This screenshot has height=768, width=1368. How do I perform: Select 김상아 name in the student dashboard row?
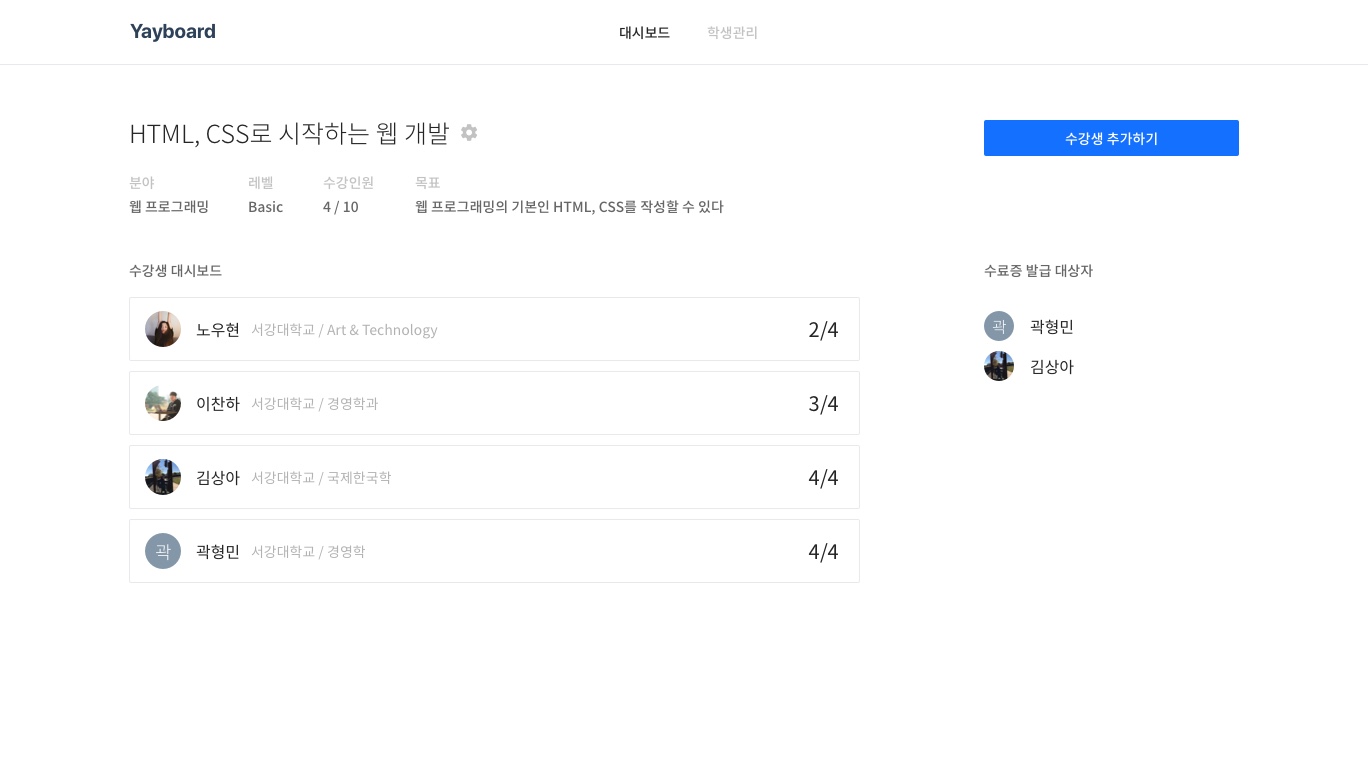218,477
